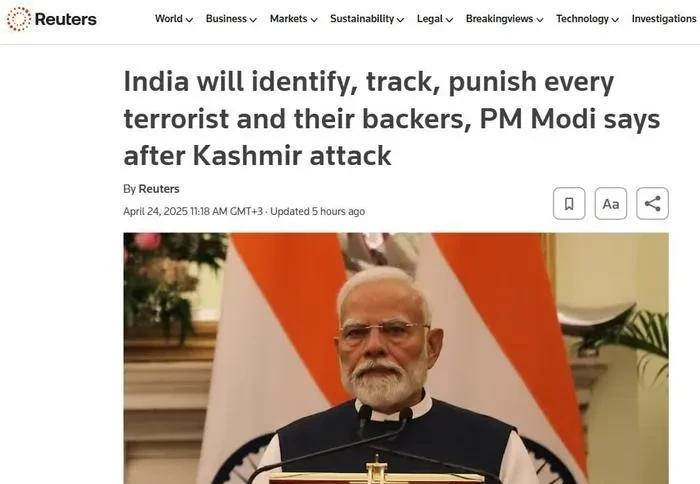Bookmark this article with the save icon
700x484 pixels.
[569, 204]
